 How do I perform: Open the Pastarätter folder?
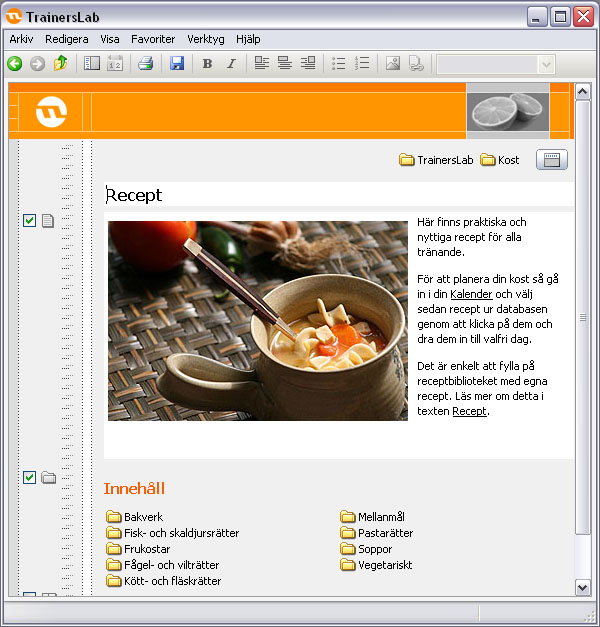(385, 533)
